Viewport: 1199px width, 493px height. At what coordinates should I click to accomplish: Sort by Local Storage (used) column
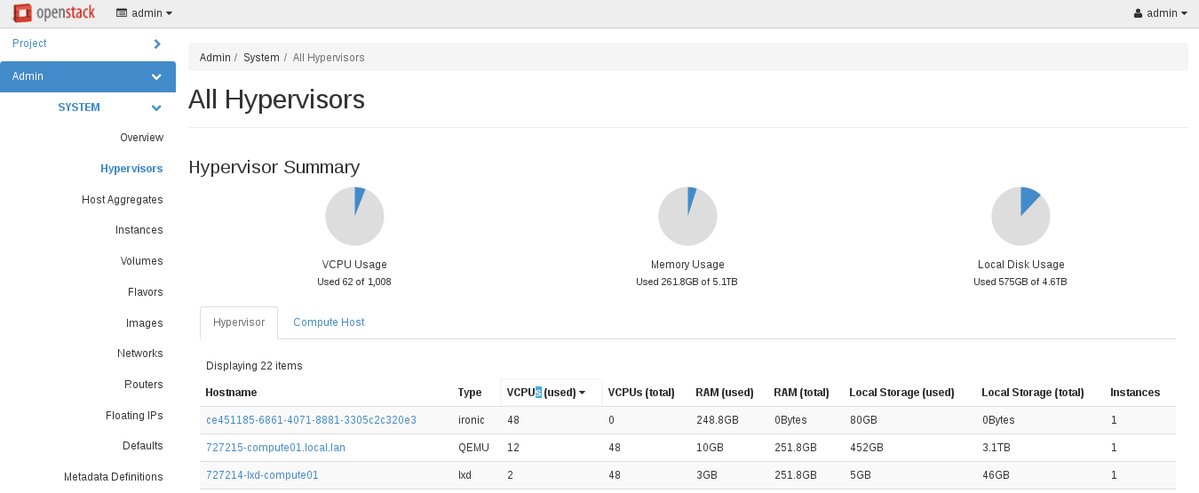tap(902, 393)
